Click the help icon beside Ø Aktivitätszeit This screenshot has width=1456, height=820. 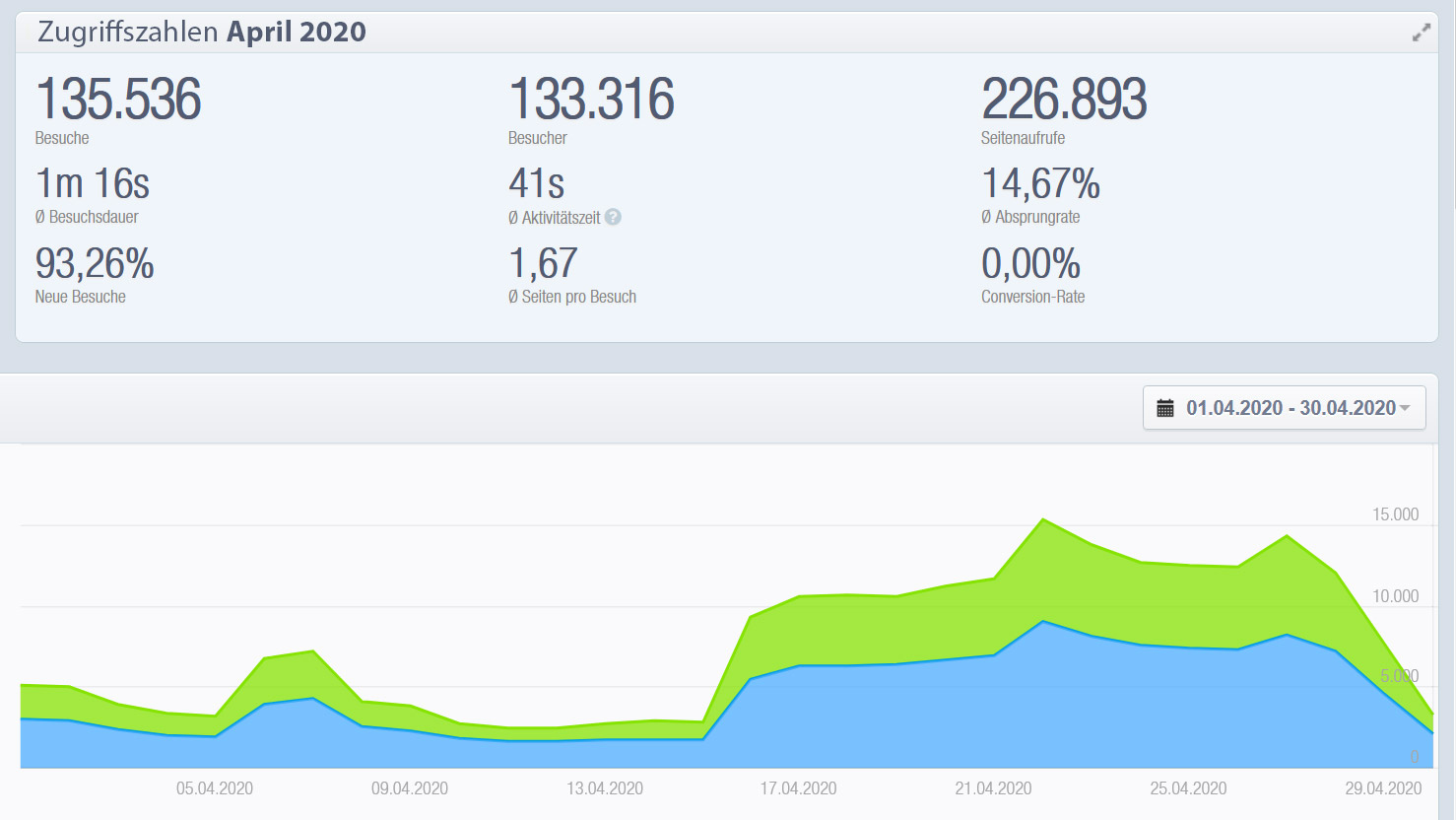coord(613,217)
